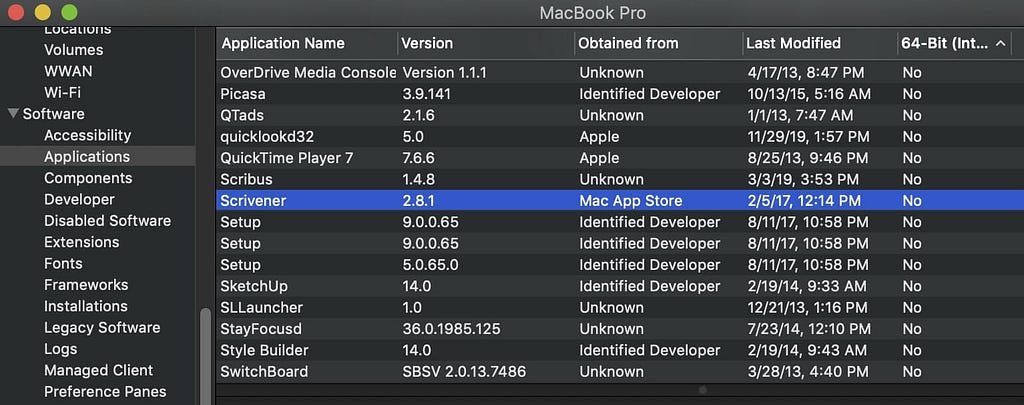Select Applications in the sidebar
Image resolution: width=1024 pixels, height=405 pixels.
coord(97,157)
